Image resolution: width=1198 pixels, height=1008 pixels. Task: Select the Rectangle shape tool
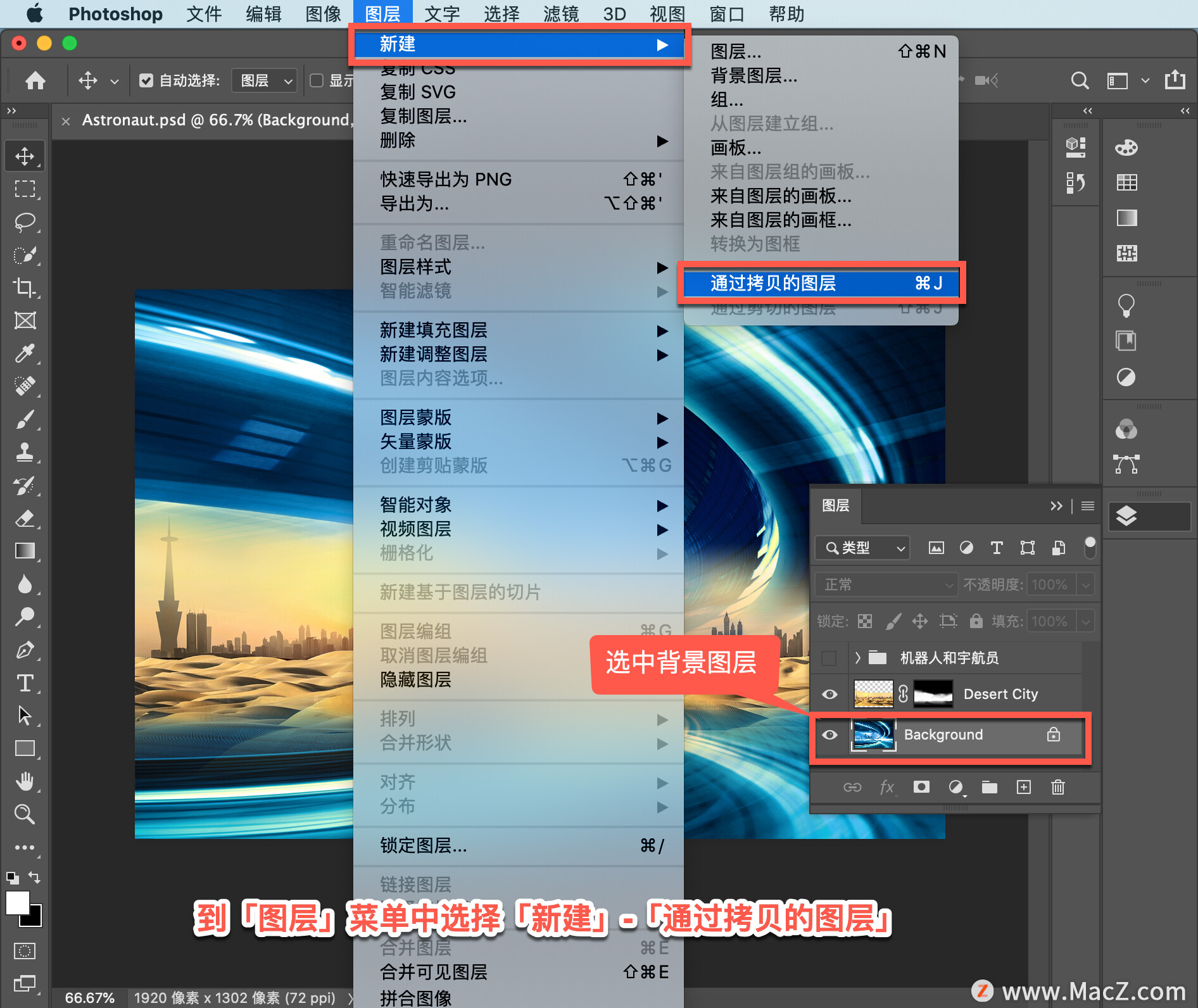(25, 748)
